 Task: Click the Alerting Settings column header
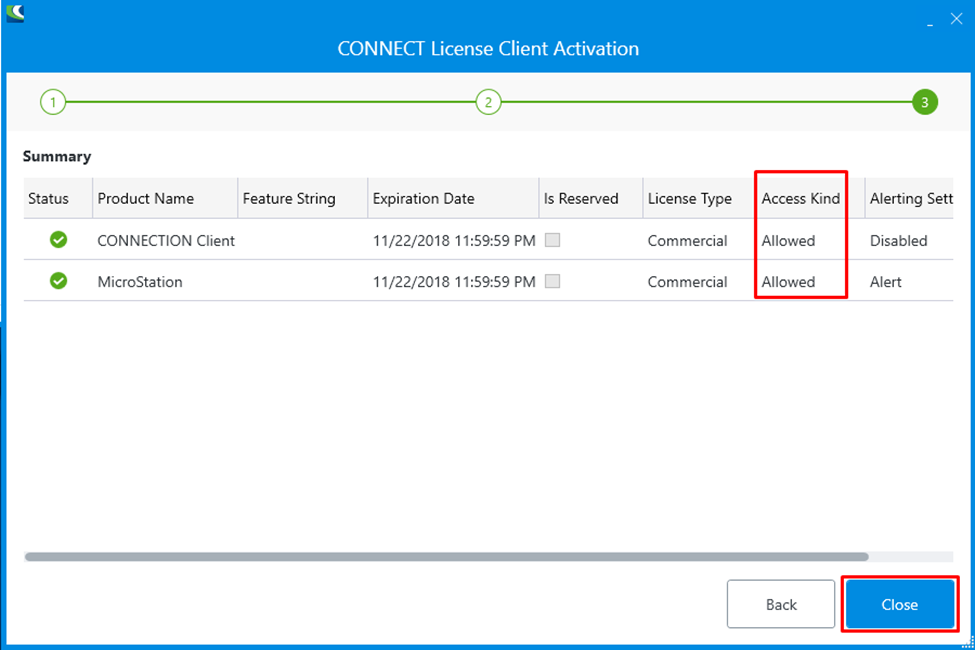[909, 198]
